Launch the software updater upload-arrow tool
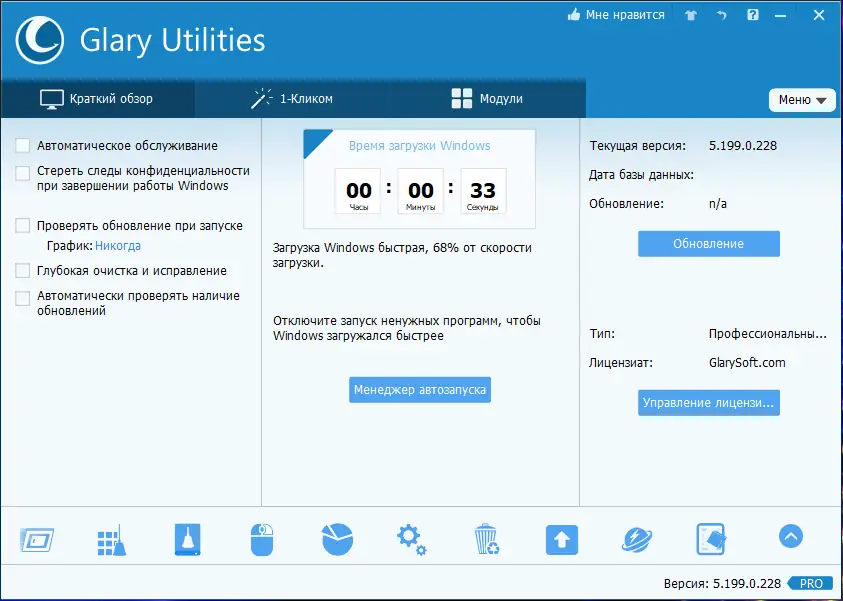 click(561, 538)
